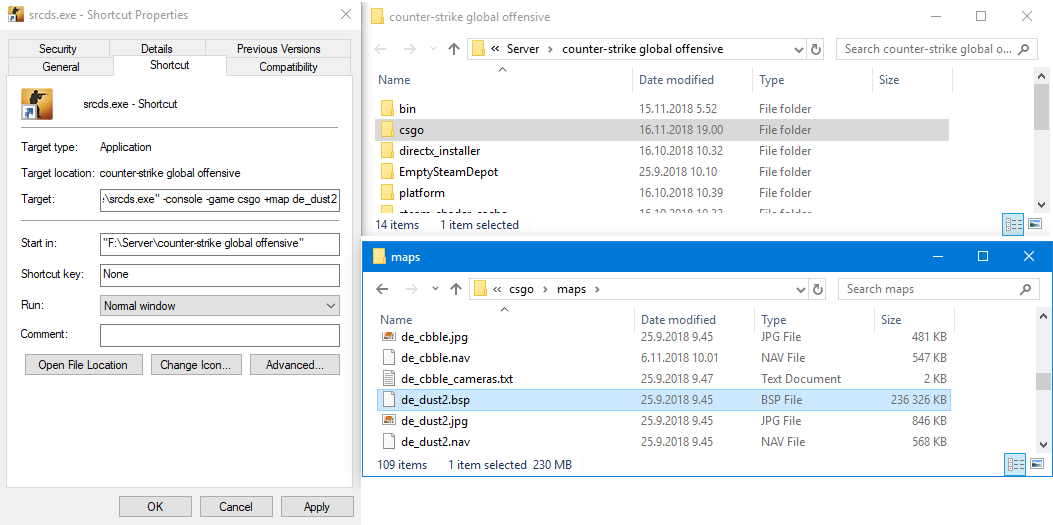The height and width of the screenshot is (525, 1053).
Task: Click csgo in the maps address breadcrumb
Action: (x=520, y=289)
